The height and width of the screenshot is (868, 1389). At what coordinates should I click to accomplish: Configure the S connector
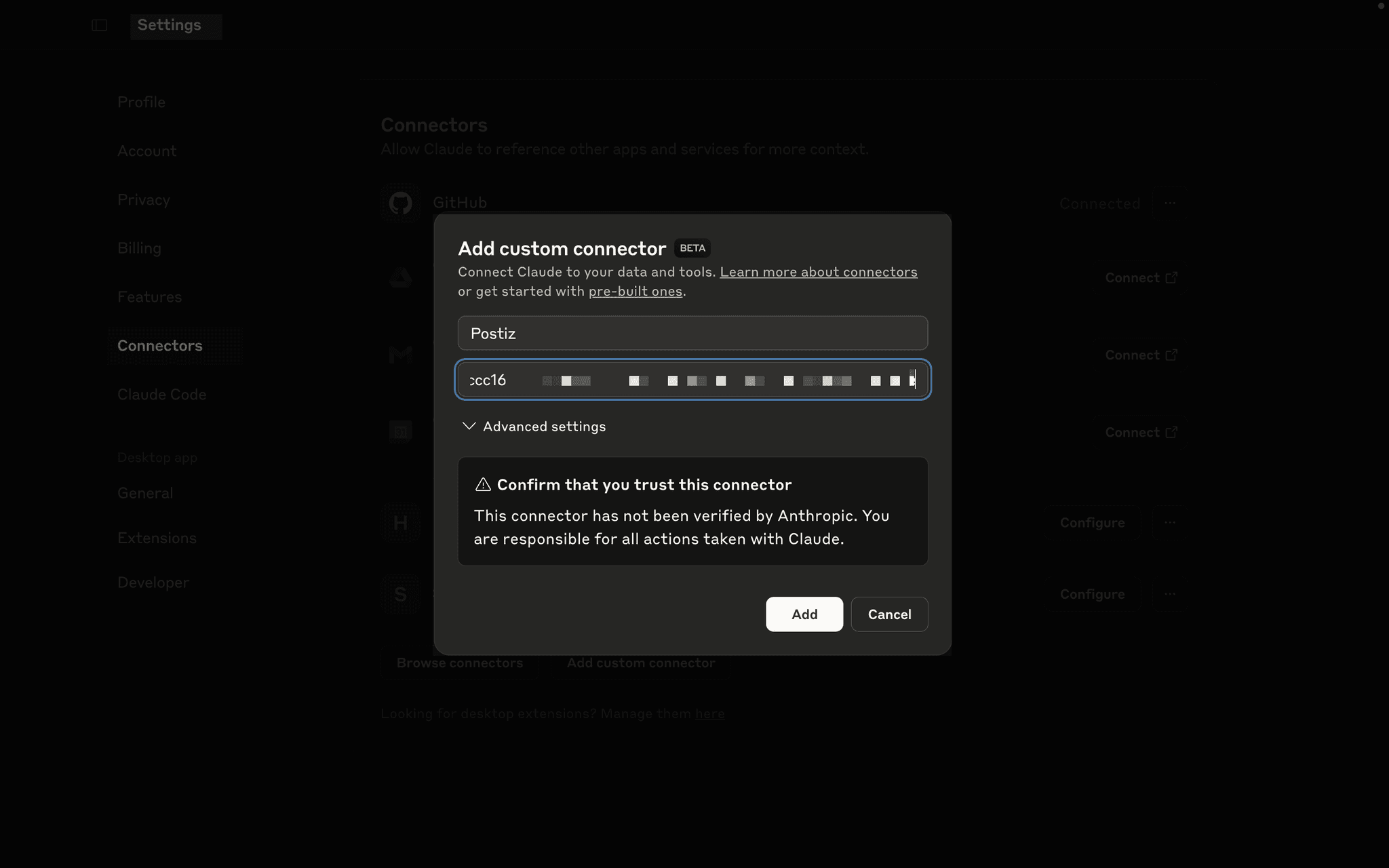click(x=1092, y=594)
